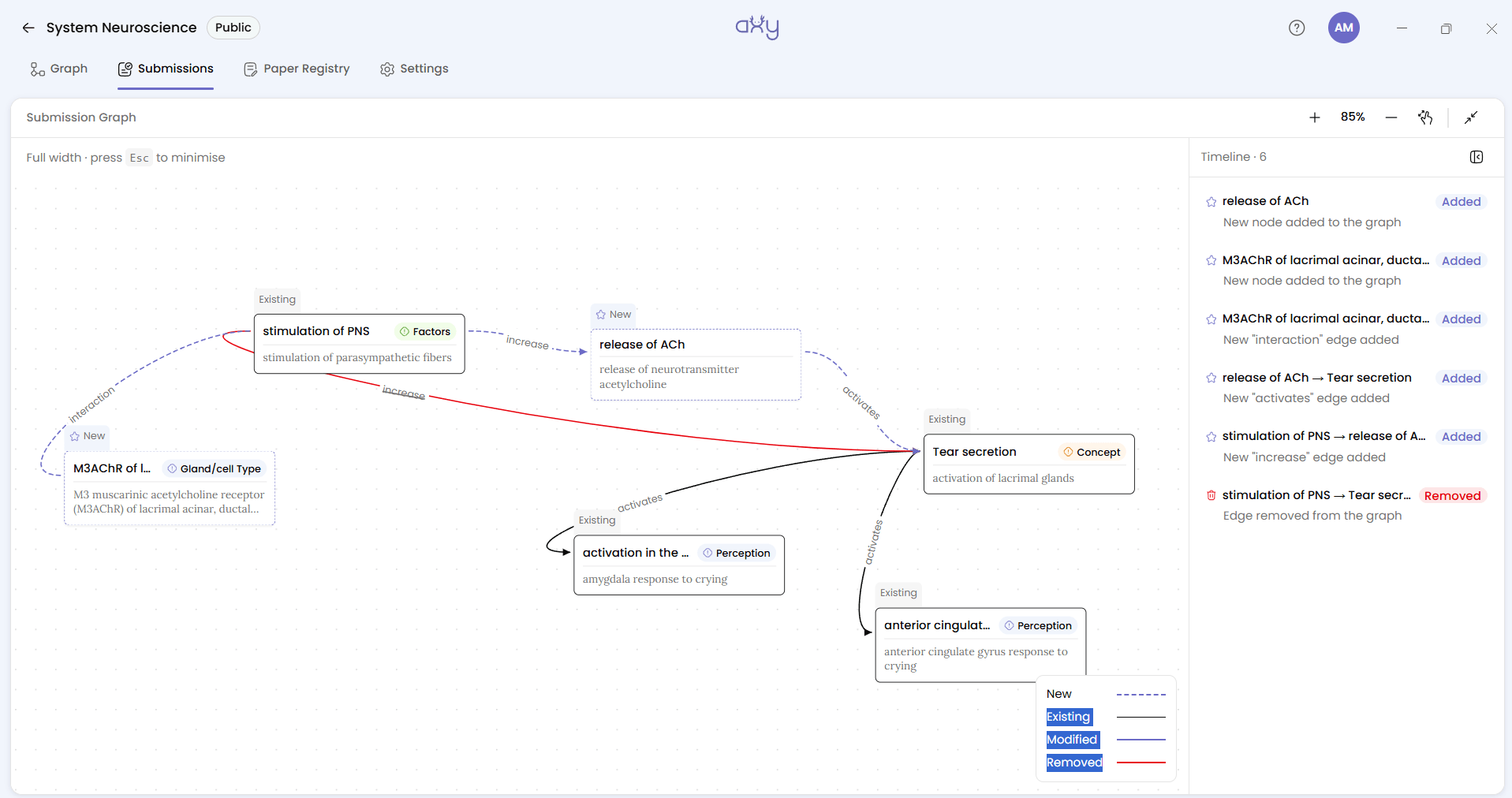Toggle Existing in the legend
The height and width of the screenshot is (798, 1512).
[x=1069, y=717]
